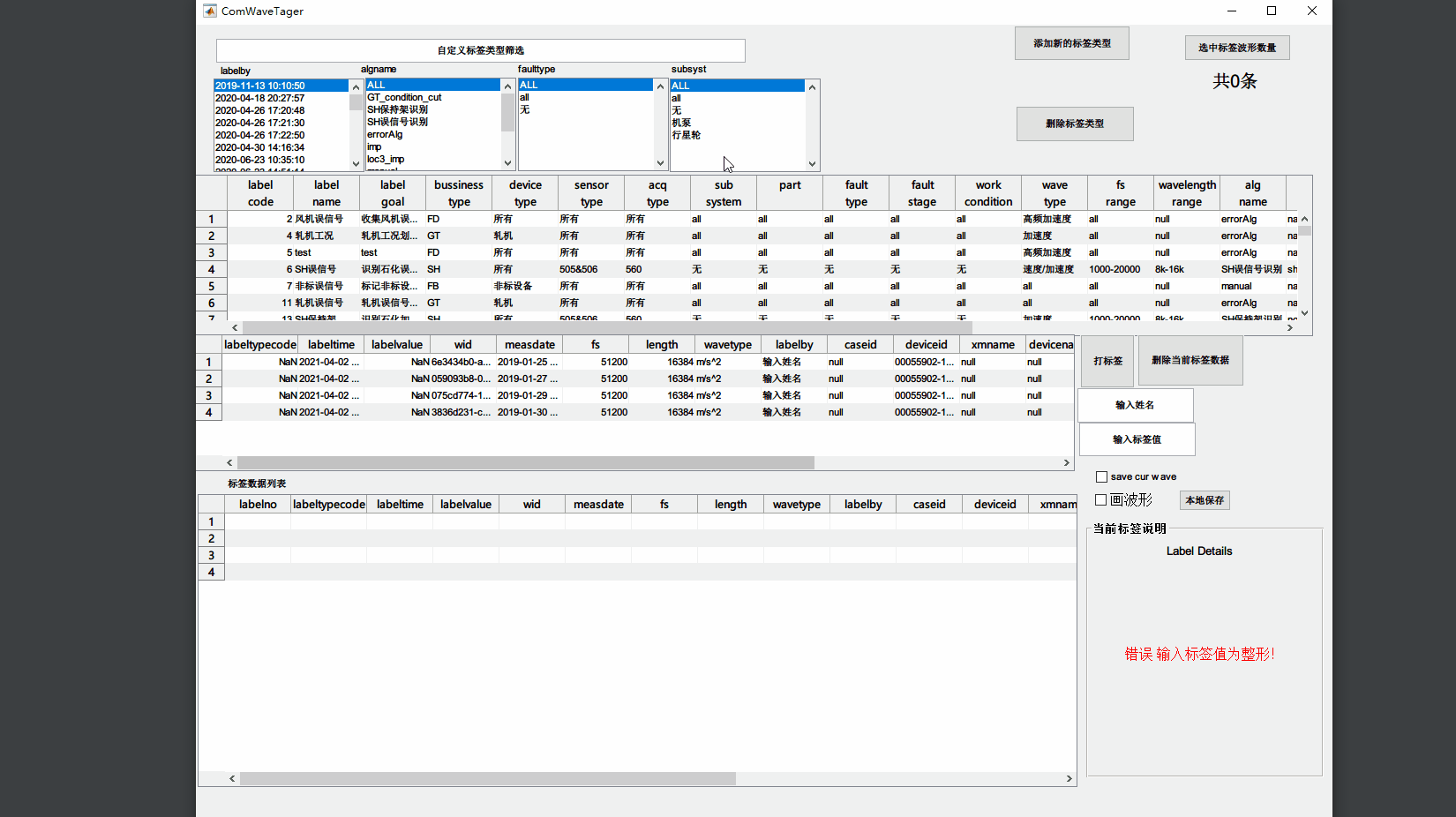The image size is (1456, 817).
Task: Click the fault stage column header
Action: point(922,193)
